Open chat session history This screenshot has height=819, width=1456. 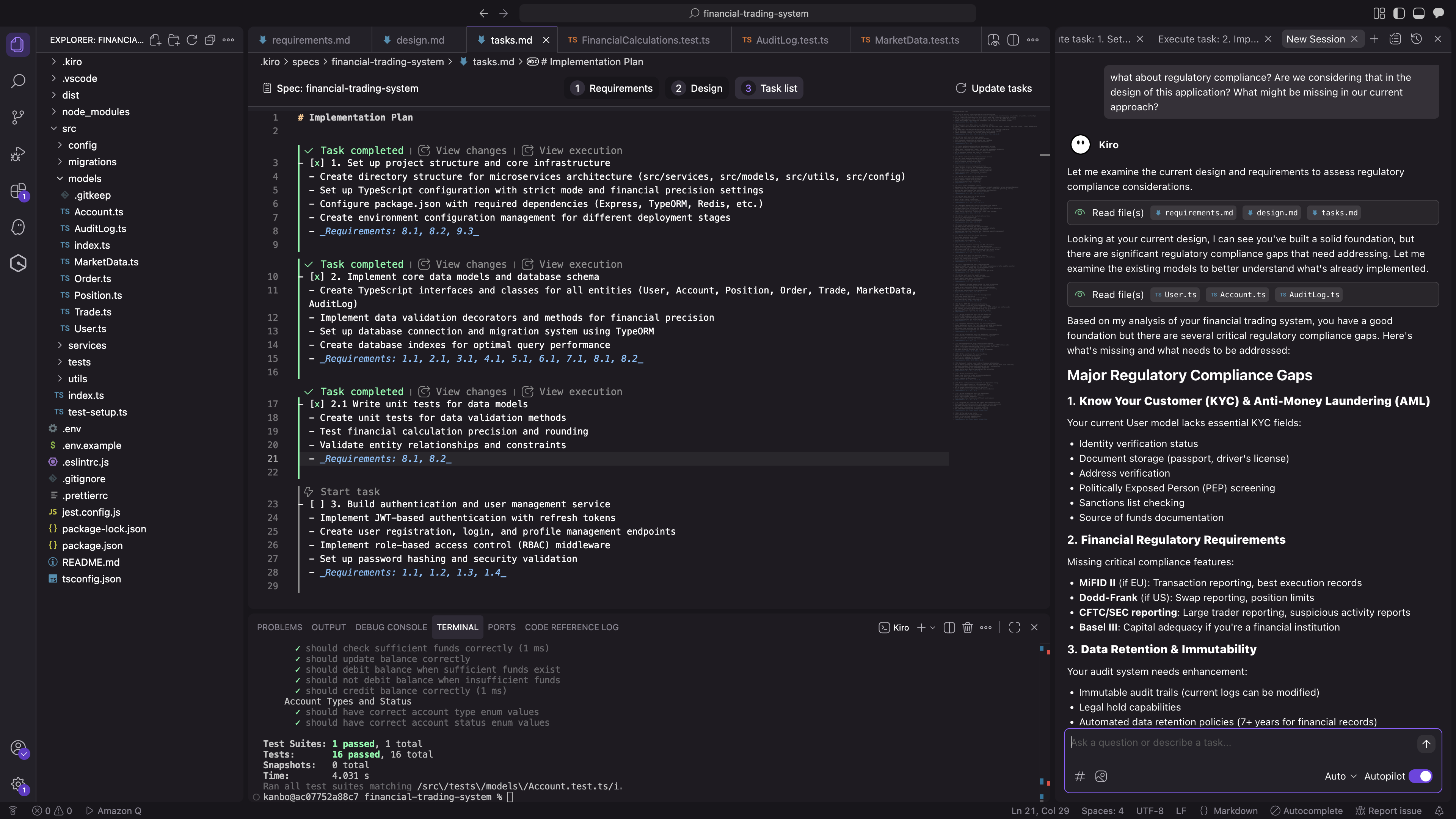pos(1417,39)
